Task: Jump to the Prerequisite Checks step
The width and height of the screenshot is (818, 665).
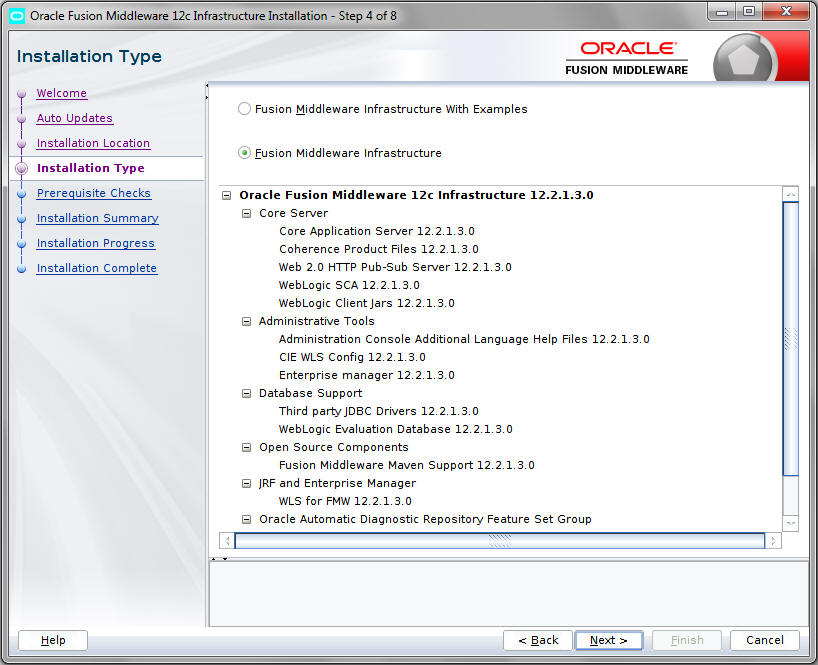Action: (x=94, y=194)
